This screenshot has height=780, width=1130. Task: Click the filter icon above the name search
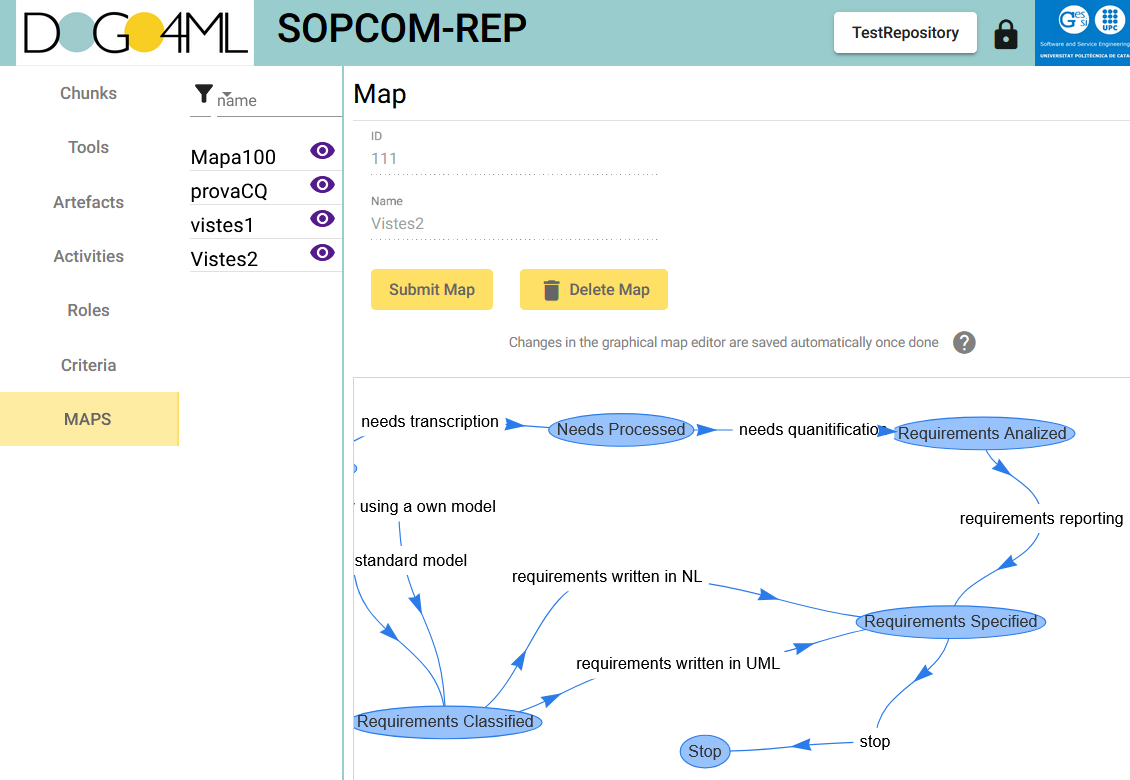[204, 93]
